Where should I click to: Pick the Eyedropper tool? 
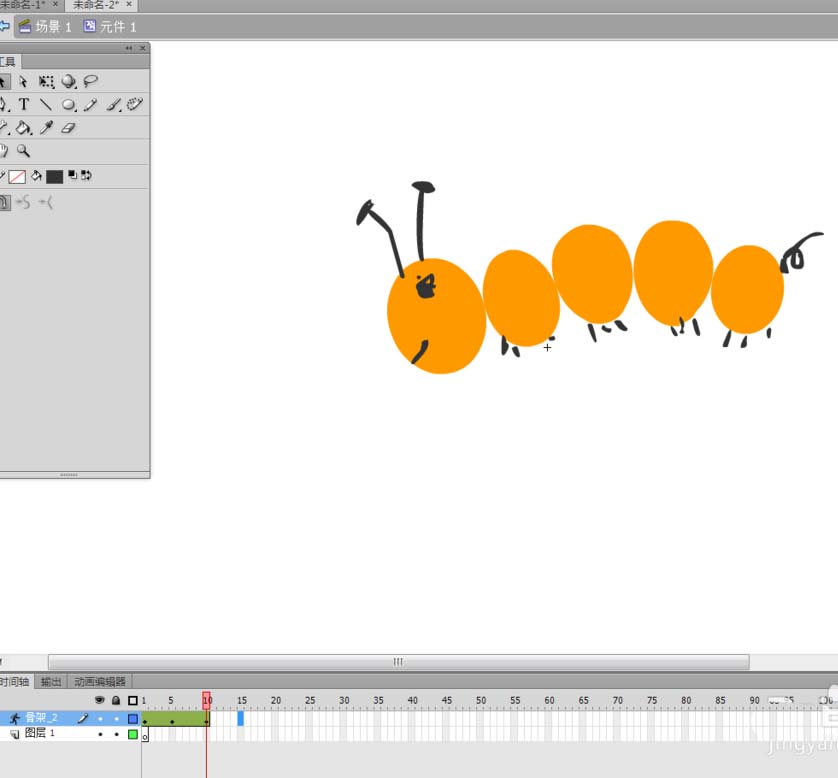(46, 128)
